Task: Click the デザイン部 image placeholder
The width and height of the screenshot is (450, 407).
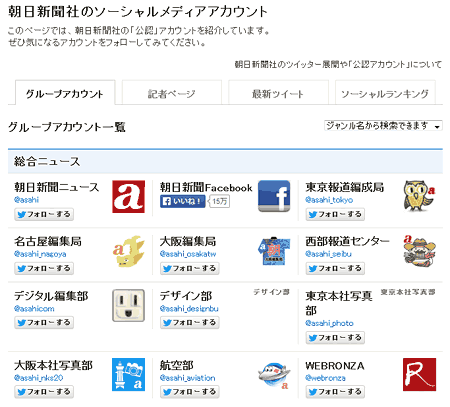Action: point(271,292)
